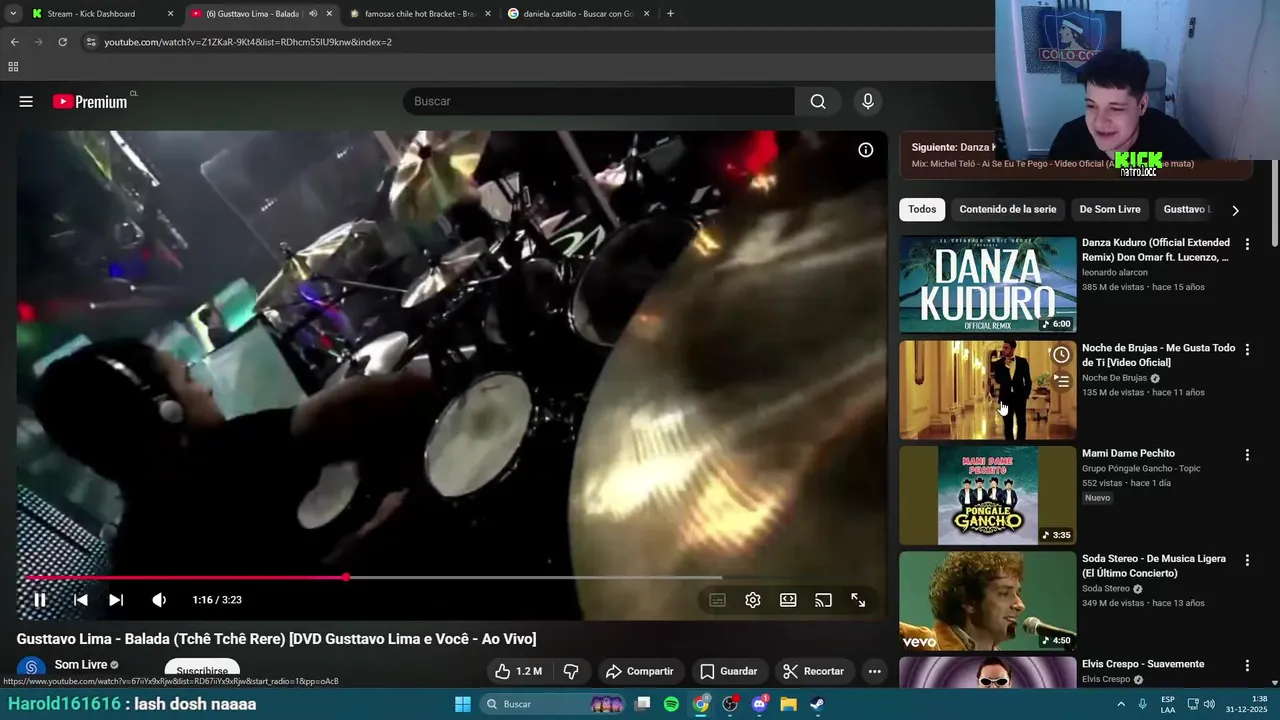Image resolution: width=1280 pixels, height=720 pixels.
Task: Dislike the Gusttavo Lima video
Action: coord(571,671)
